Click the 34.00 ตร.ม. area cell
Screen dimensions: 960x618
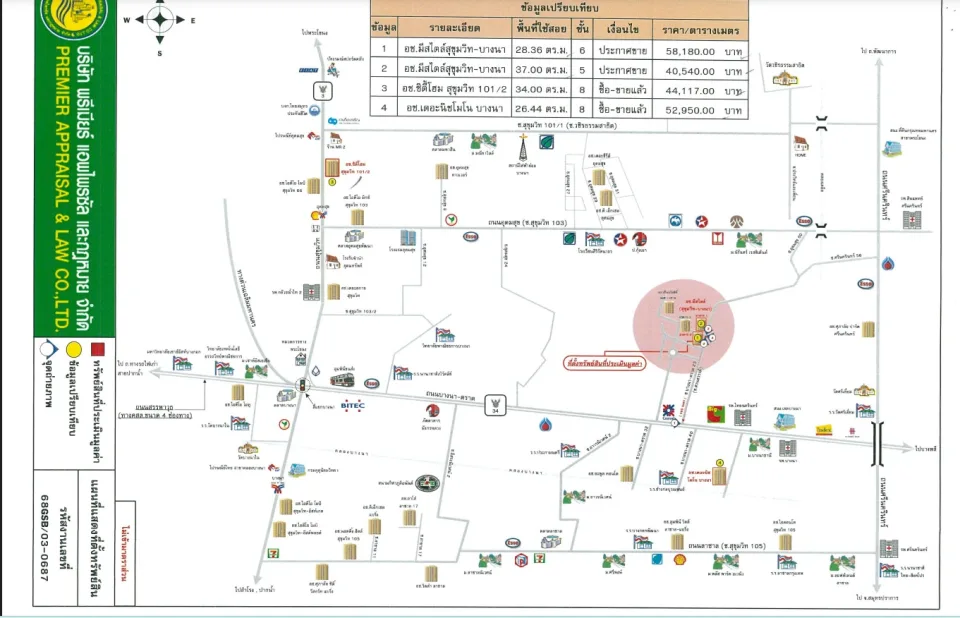[x=541, y=89]
